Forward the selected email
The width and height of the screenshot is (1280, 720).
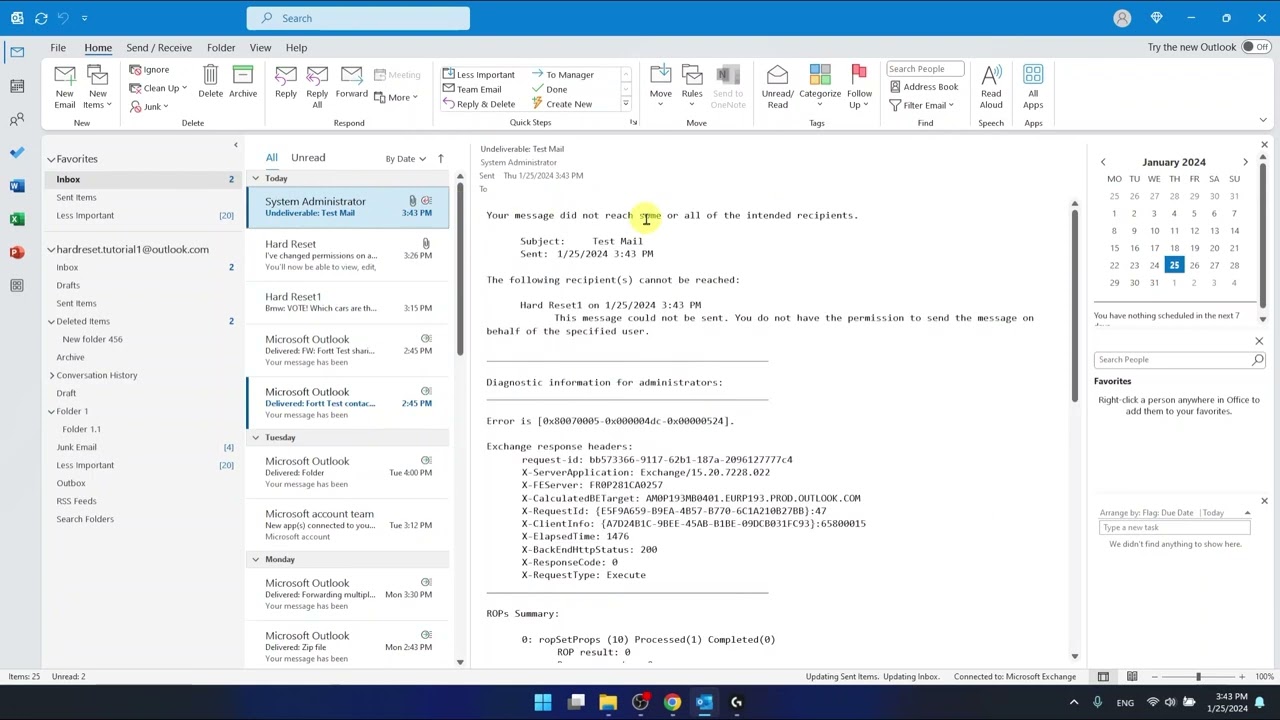[351, 82]
